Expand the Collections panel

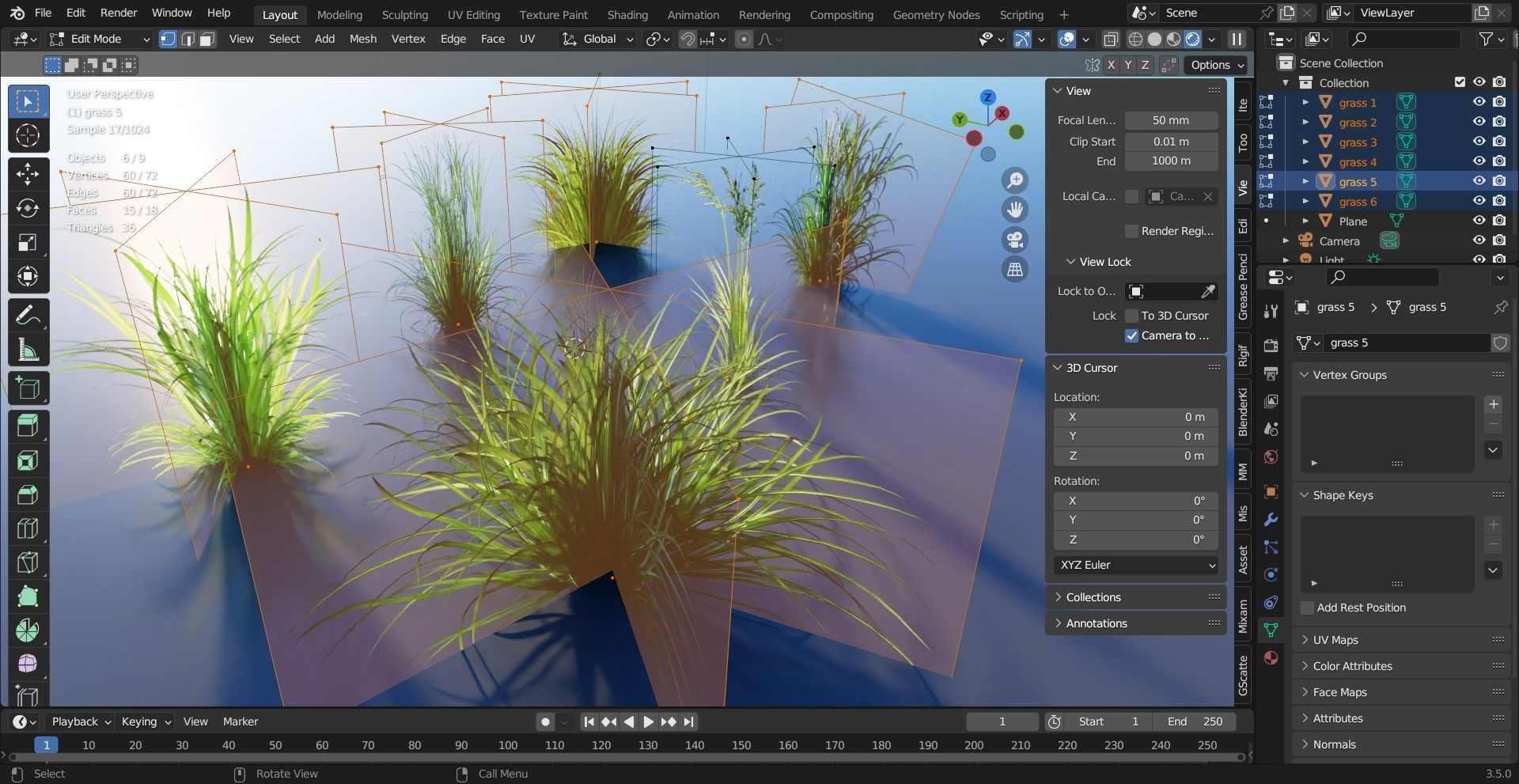(x=1135, y=597)
